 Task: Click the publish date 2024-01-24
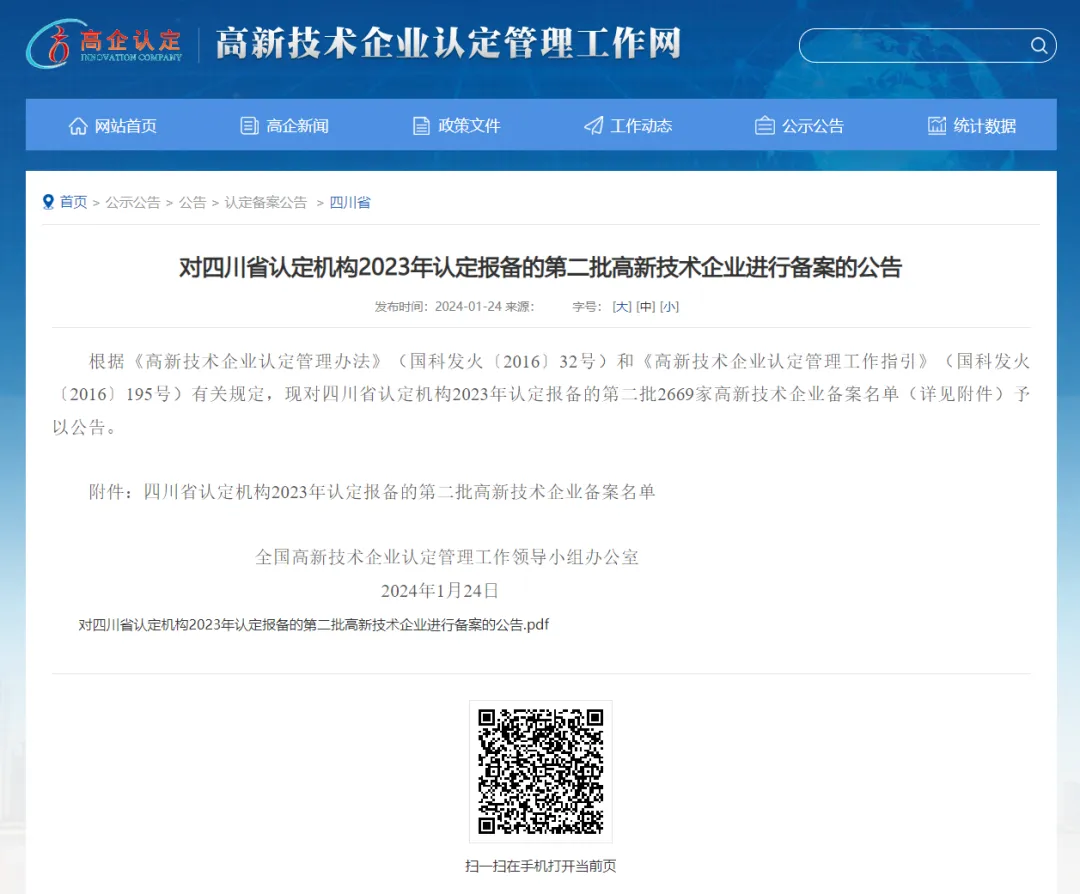(x=468, y=306)
